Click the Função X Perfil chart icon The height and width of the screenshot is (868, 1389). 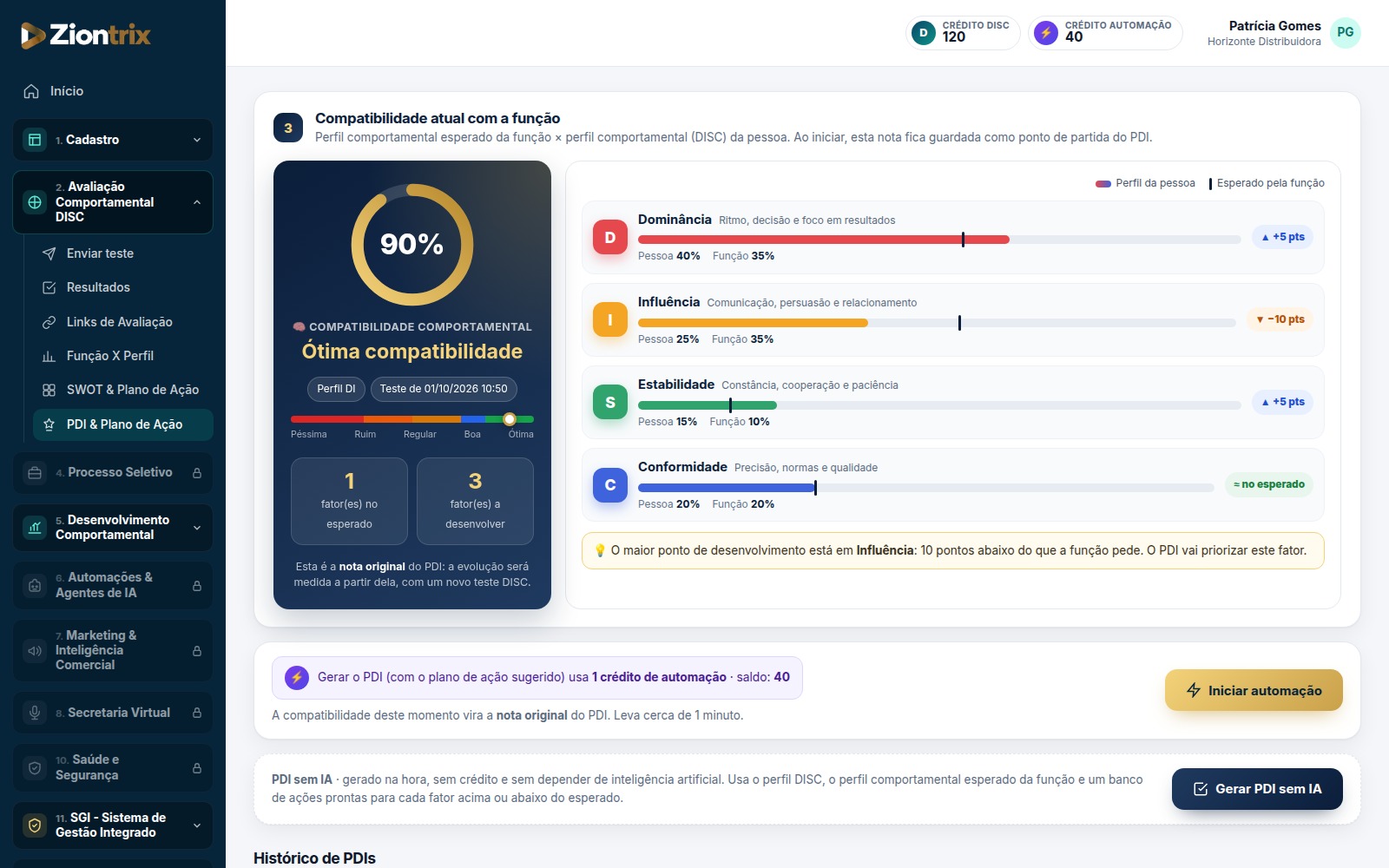49,356
